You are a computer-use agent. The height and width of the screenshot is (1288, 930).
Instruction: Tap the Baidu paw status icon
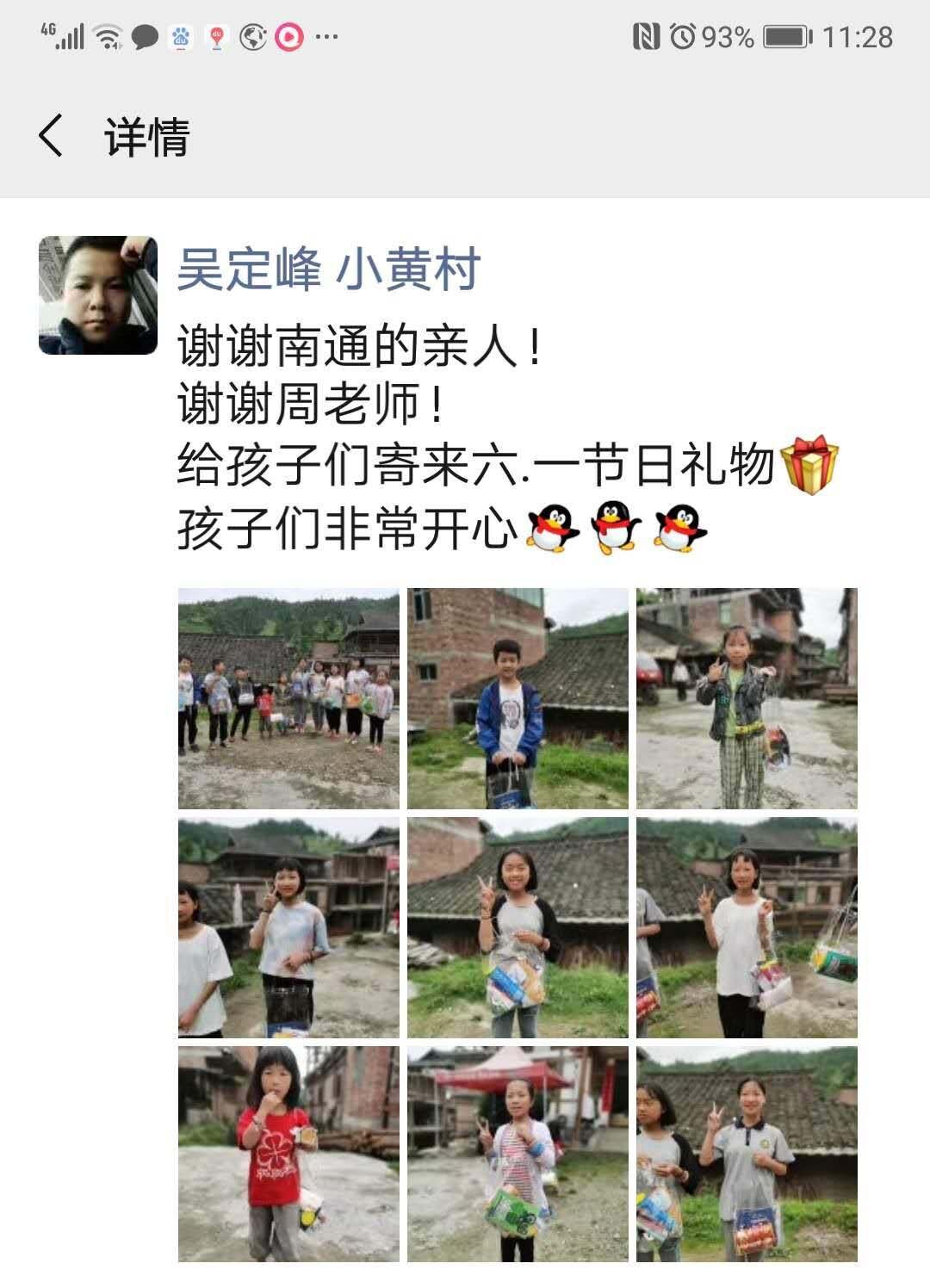click(x=181, y=37)
